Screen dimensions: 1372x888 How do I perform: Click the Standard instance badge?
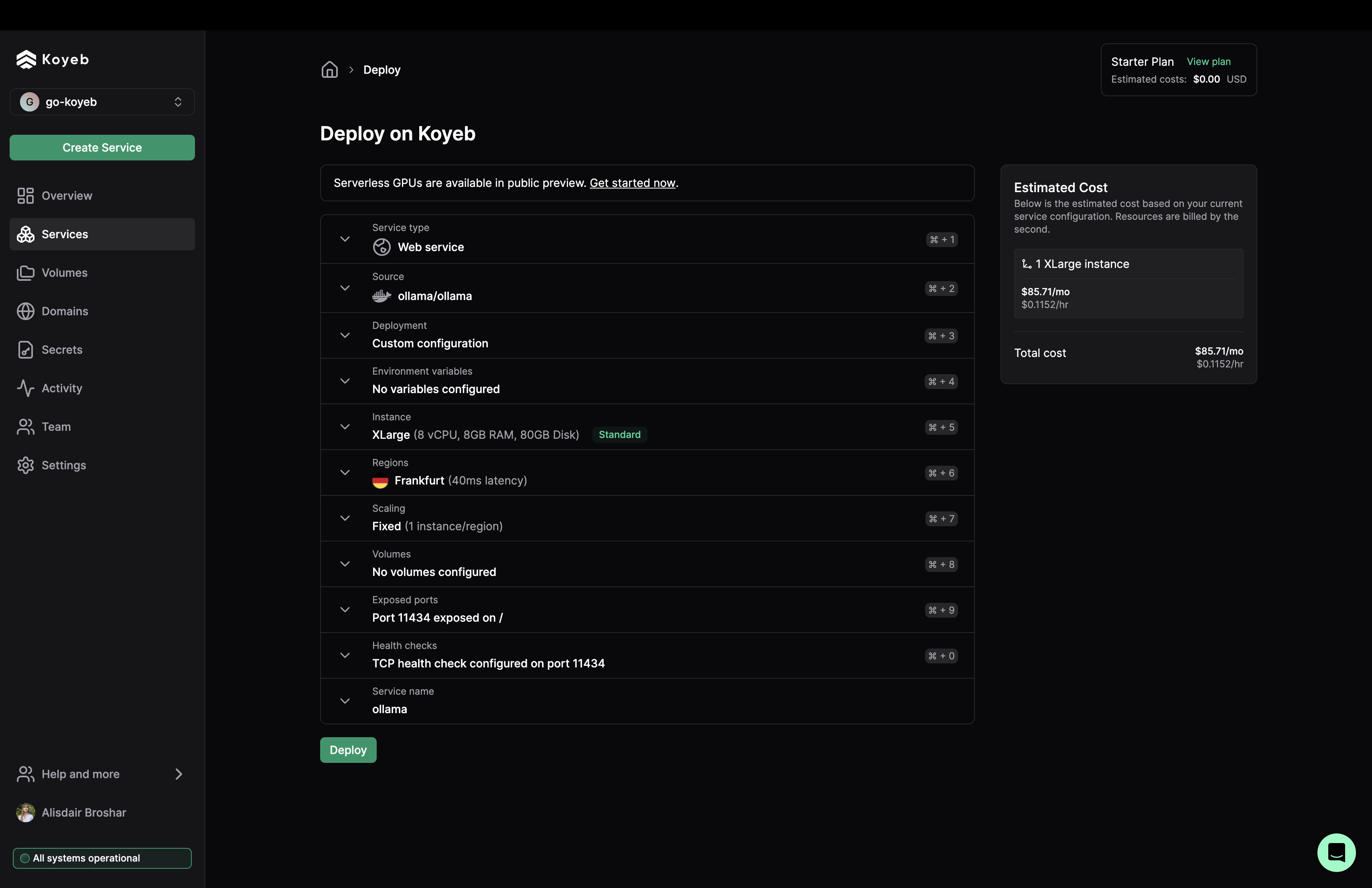click(620, 434)
